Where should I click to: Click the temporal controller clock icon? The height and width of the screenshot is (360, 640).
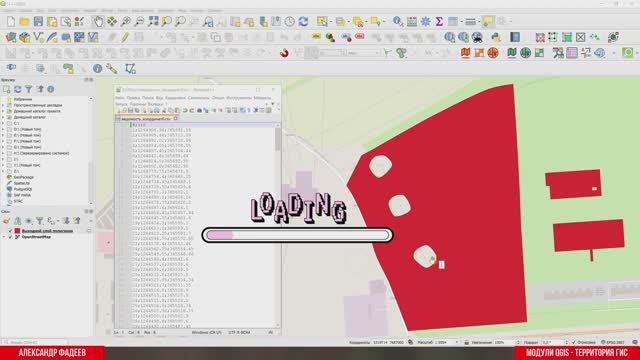point(289,21)
